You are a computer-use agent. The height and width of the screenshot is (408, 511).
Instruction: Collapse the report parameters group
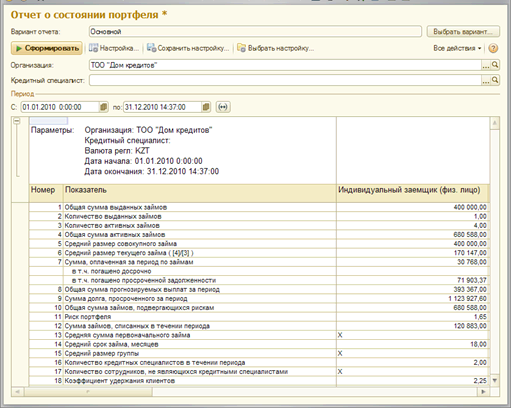(17, 121)
